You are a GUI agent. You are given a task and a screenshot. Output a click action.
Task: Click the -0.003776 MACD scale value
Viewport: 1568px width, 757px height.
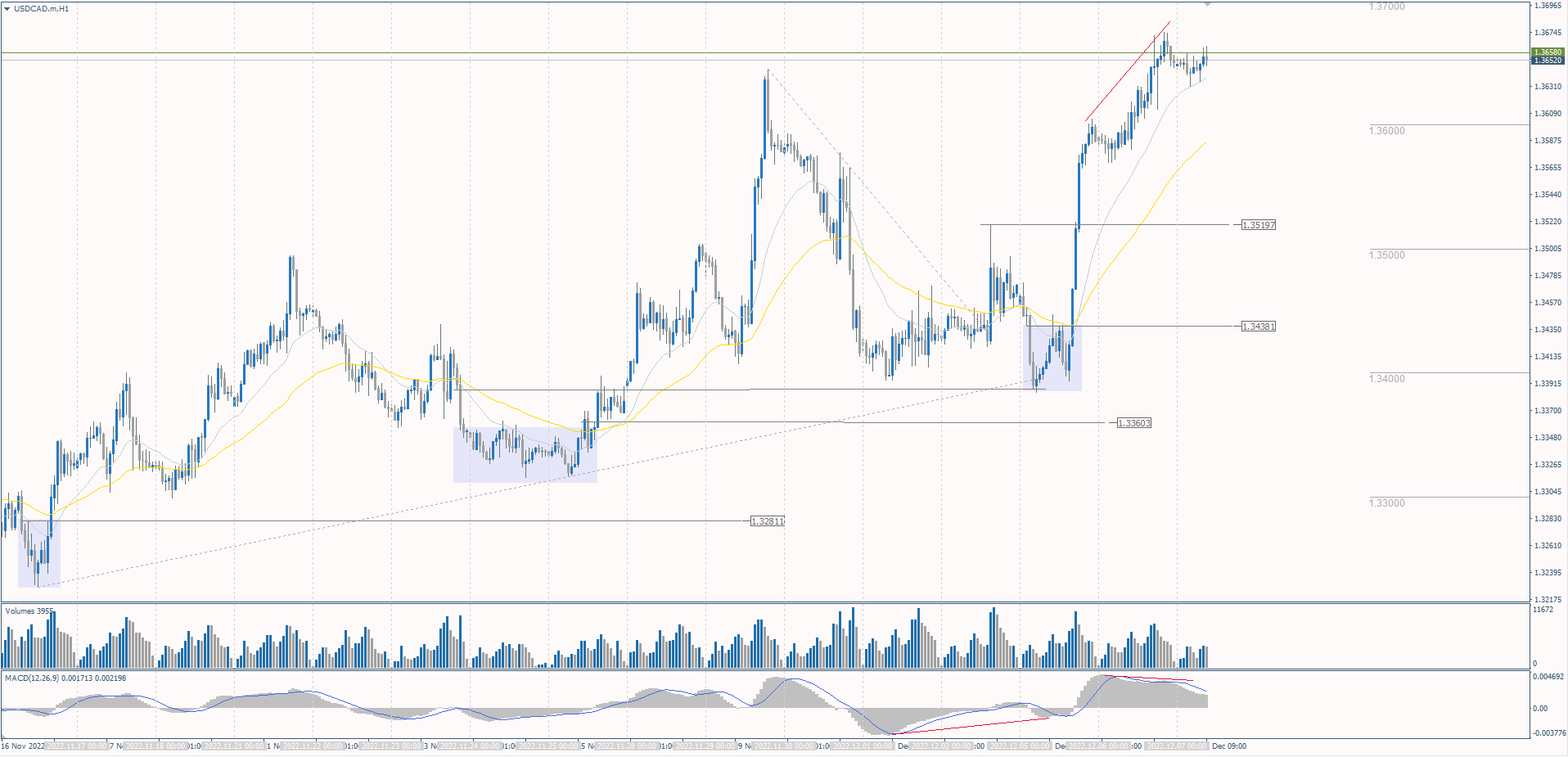pos(1548,733)
